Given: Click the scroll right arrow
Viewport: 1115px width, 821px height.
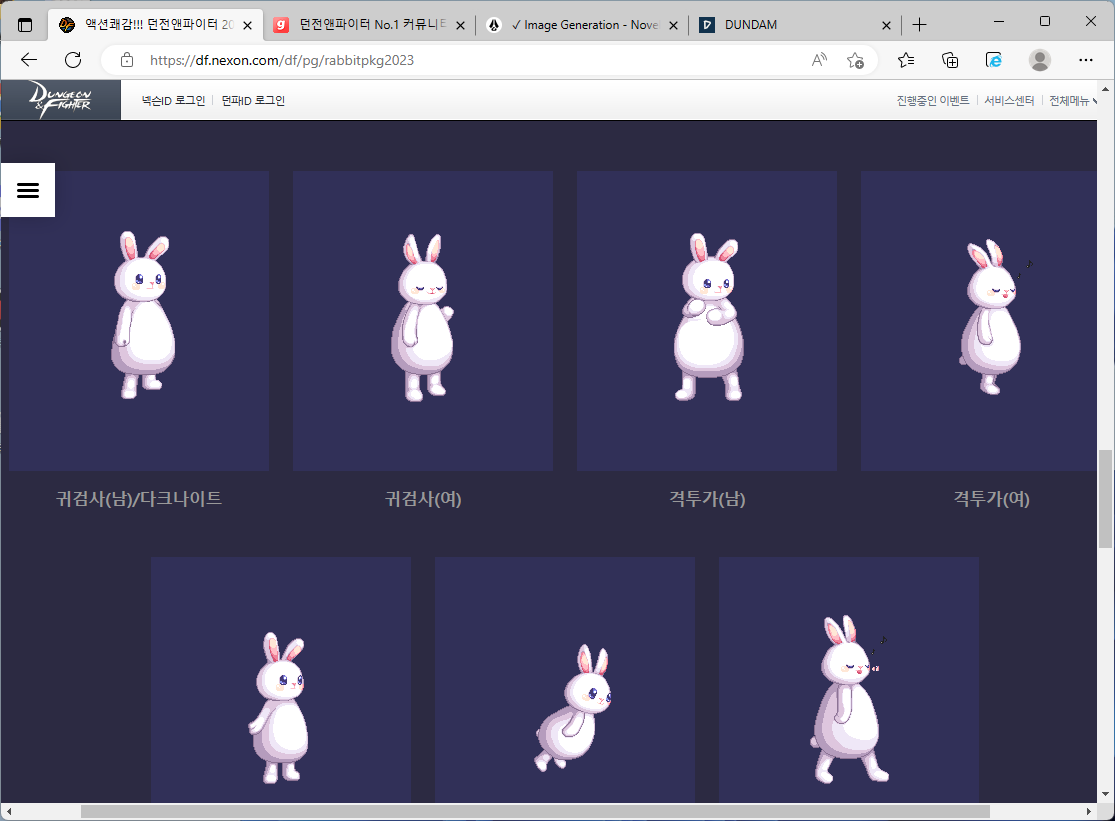Looking at the screenshot, I should (x=1089, y=811).
